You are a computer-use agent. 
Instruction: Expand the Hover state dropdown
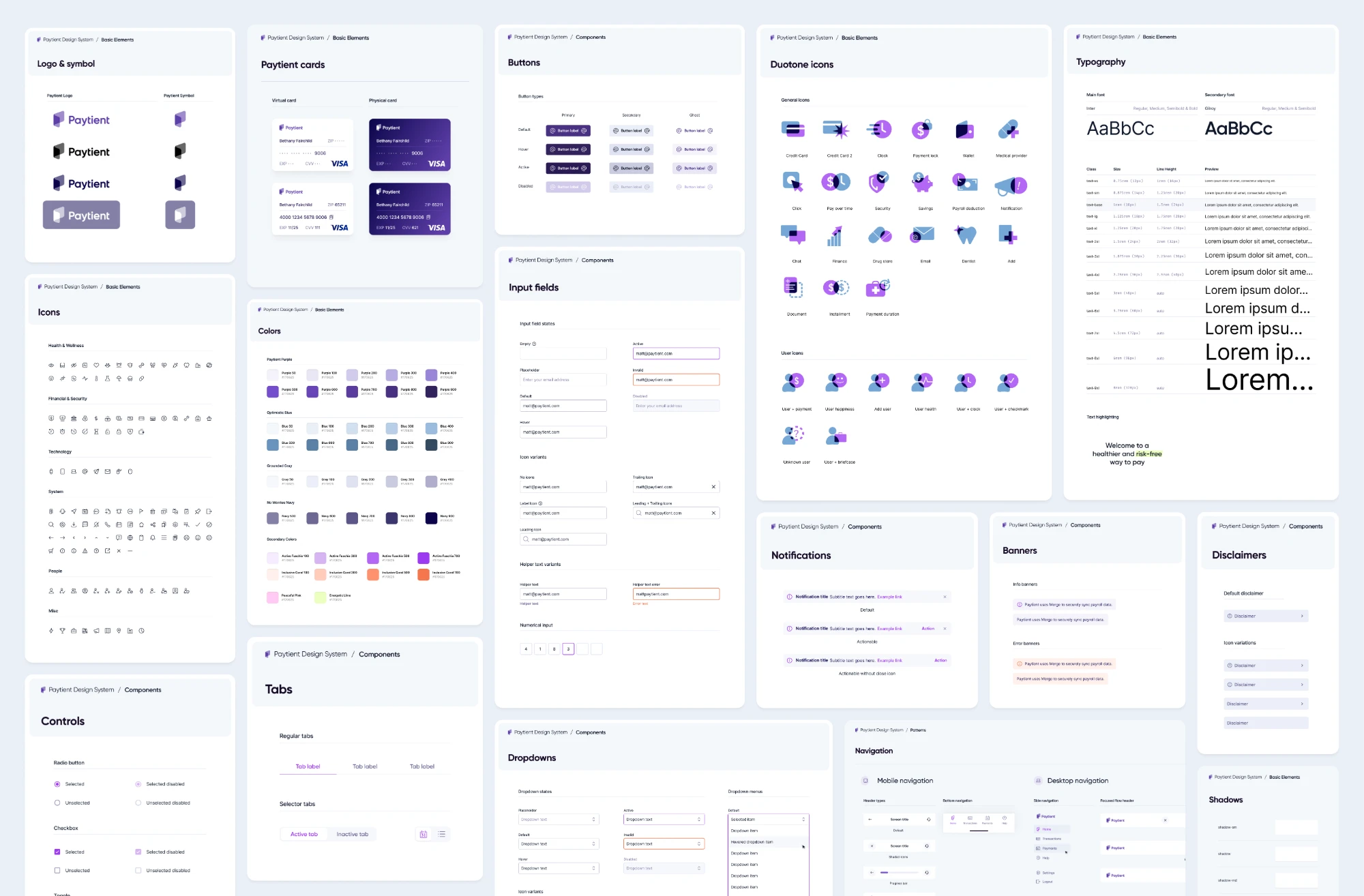[x=559, y=868]
